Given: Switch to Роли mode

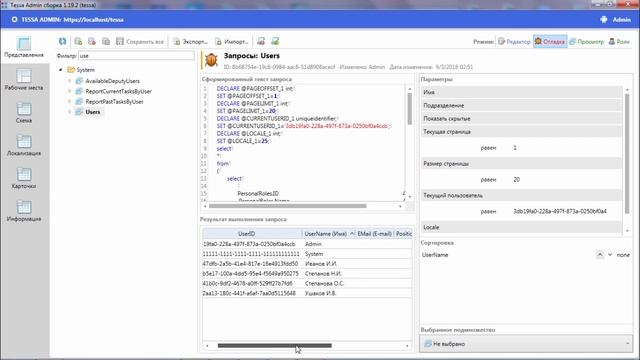Looking at the screenshot, I should [619, 42].
